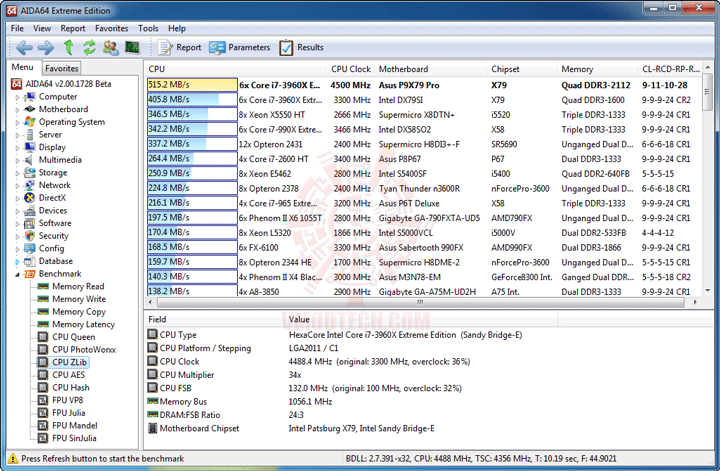The image size is (720, 471).
Task: Select the Security shield icon
Action: pyautogui.click(x=30, y=236)
